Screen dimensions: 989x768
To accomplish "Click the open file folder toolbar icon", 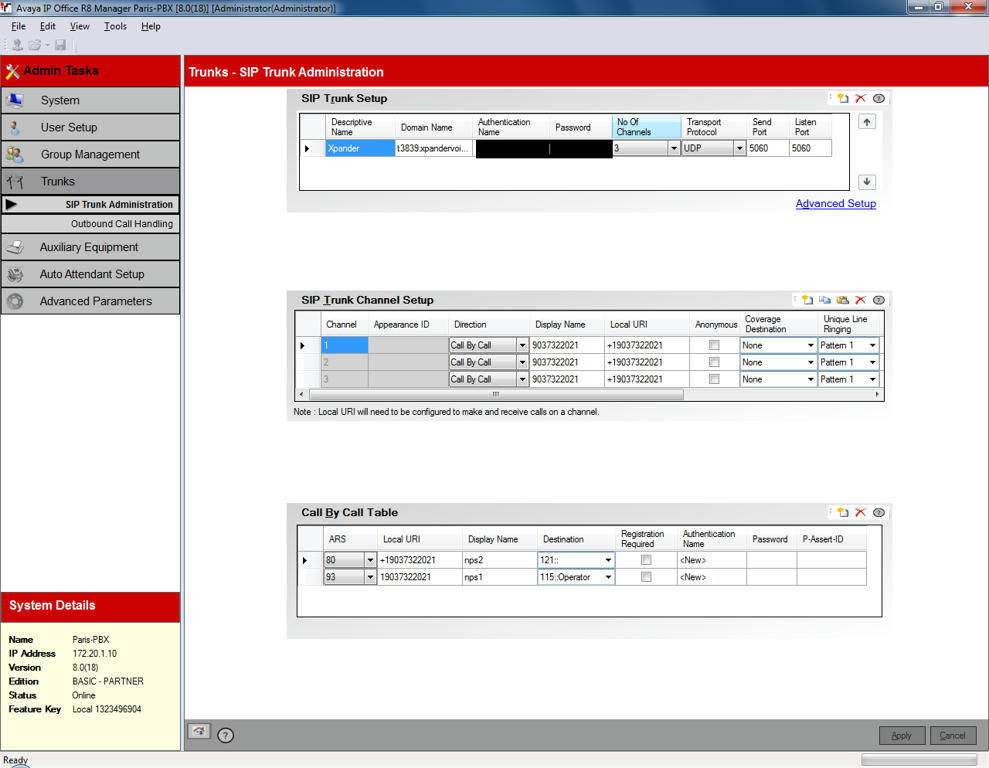I will point(35,45).
